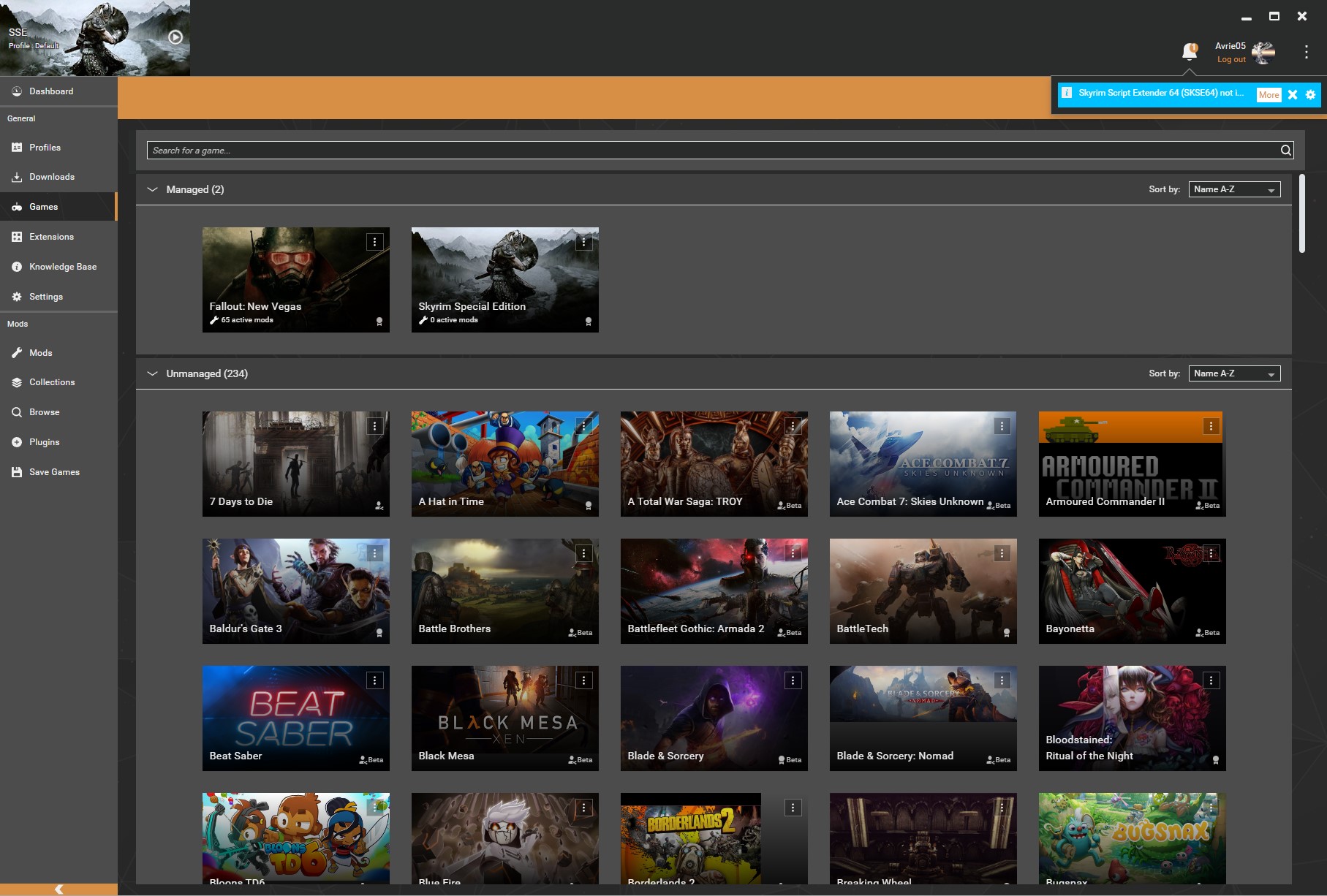Select the Fallout: New Vegas game tile

(296, 280)
